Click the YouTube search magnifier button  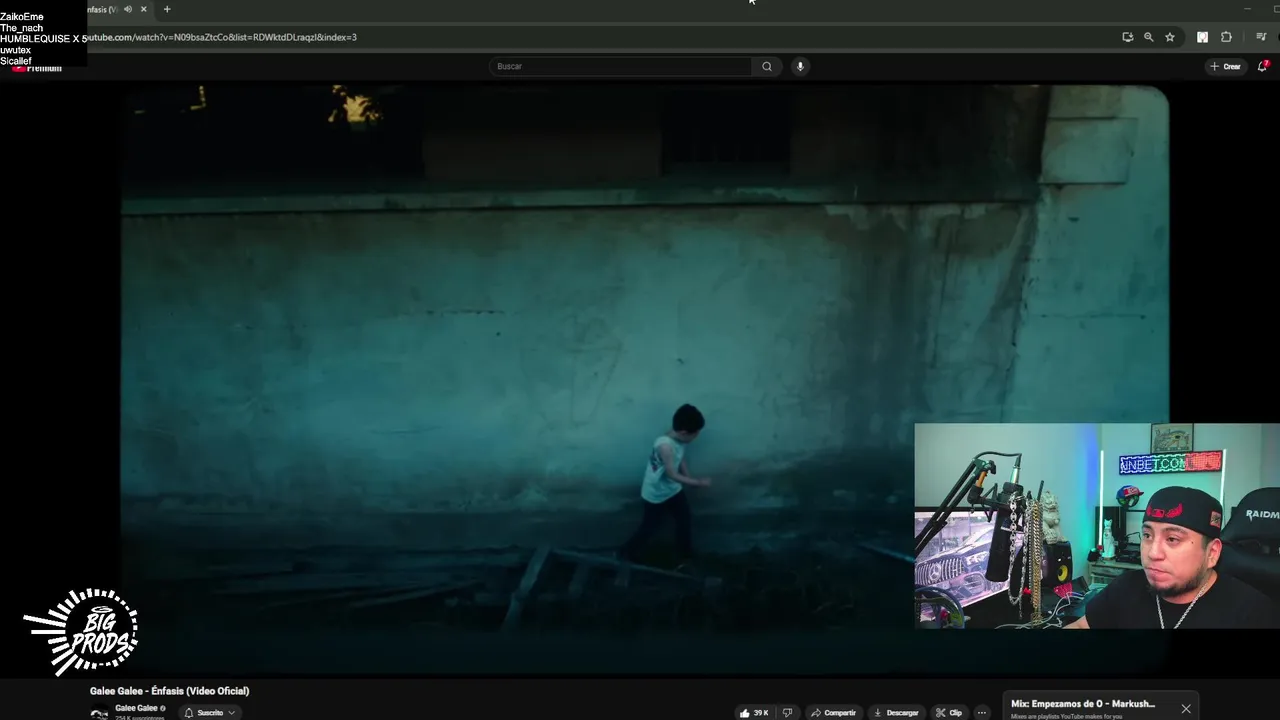(x=767, y=66)
